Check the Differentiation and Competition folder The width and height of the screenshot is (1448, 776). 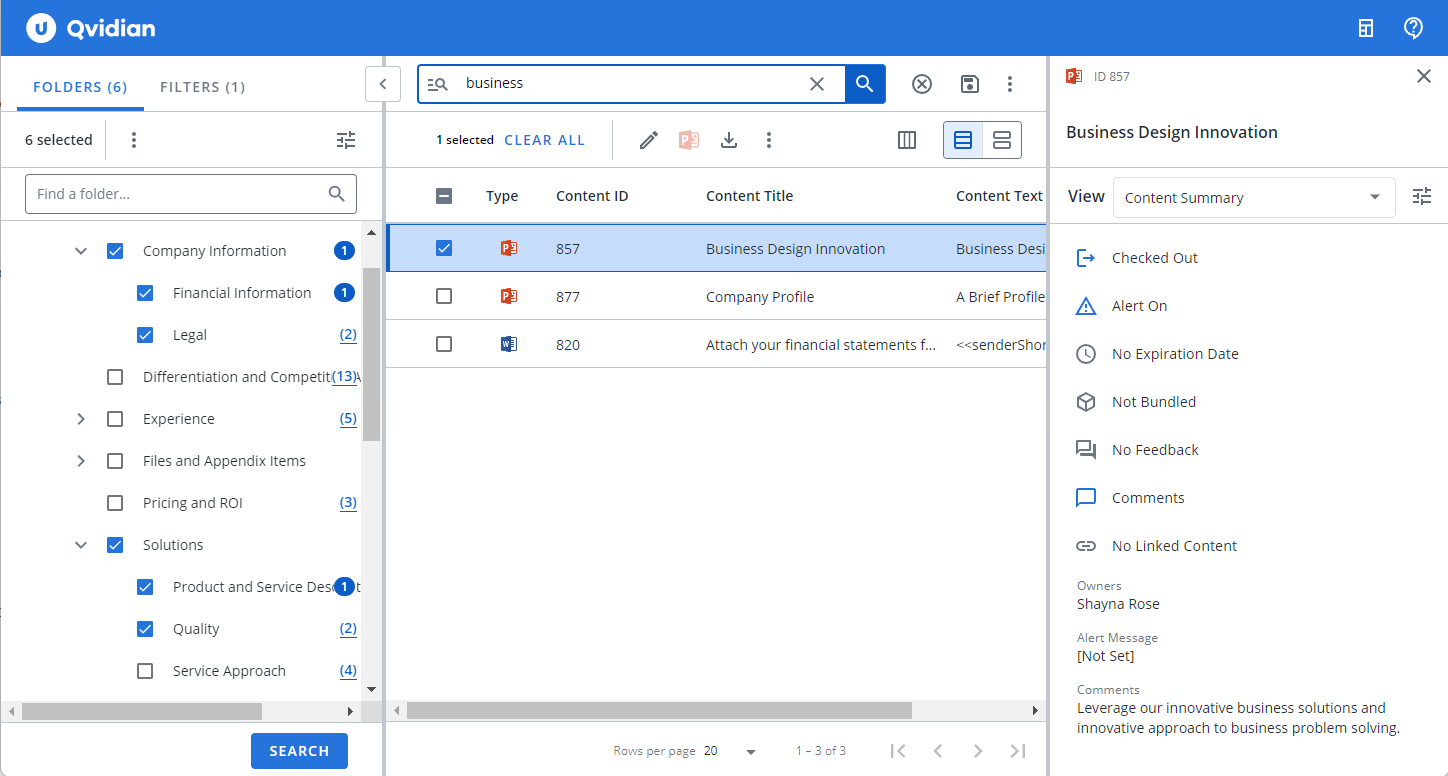115,377
